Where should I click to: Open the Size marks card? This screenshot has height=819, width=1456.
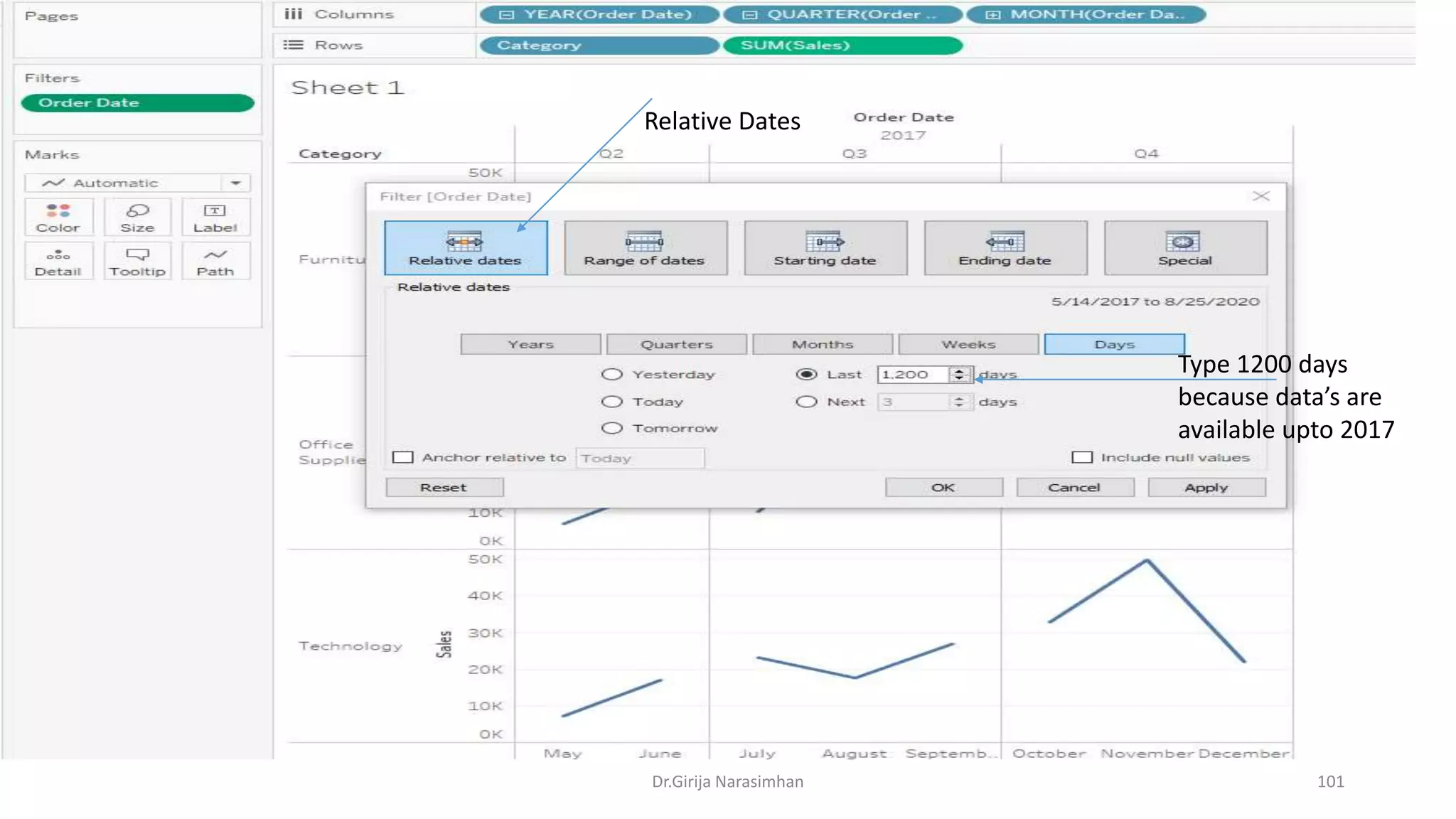(x=137, y=218)
